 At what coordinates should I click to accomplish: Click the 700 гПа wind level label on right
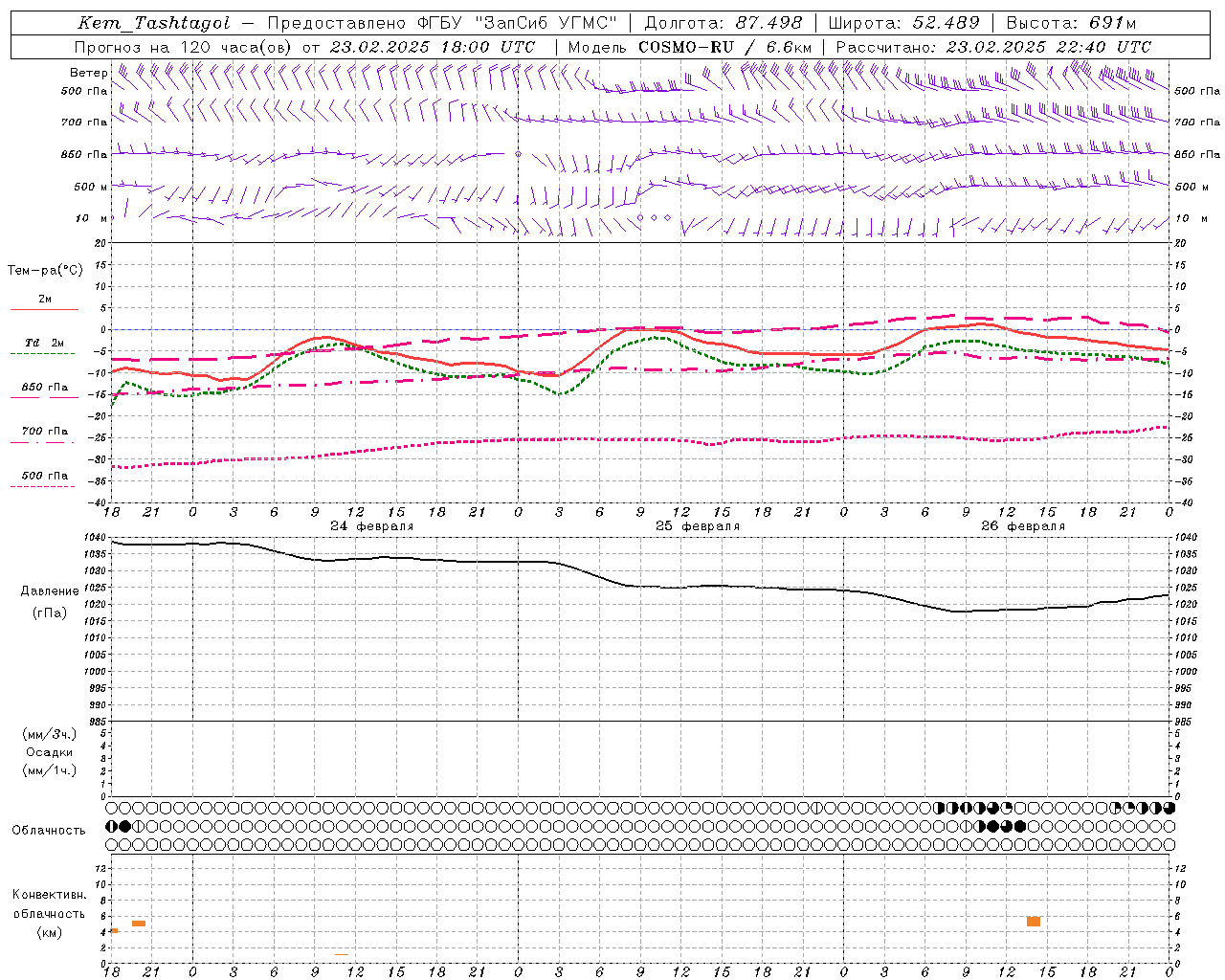coord(1197,122)
